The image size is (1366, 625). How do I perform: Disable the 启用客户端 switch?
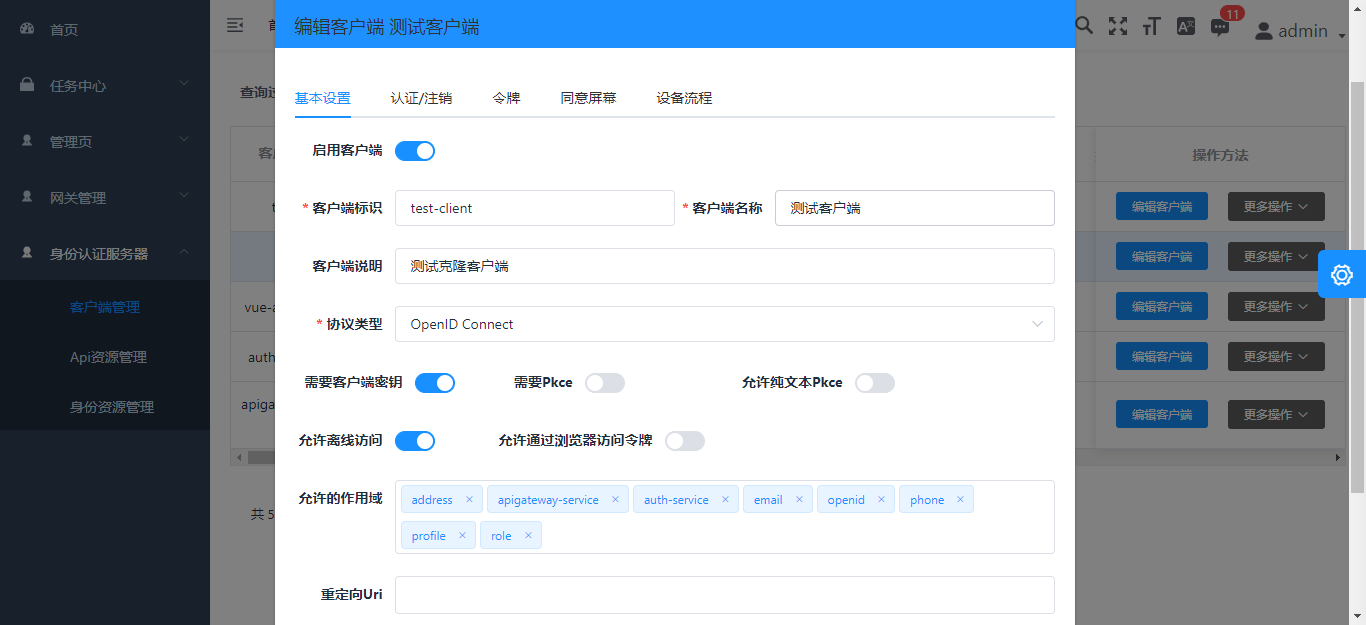[415, 151]
